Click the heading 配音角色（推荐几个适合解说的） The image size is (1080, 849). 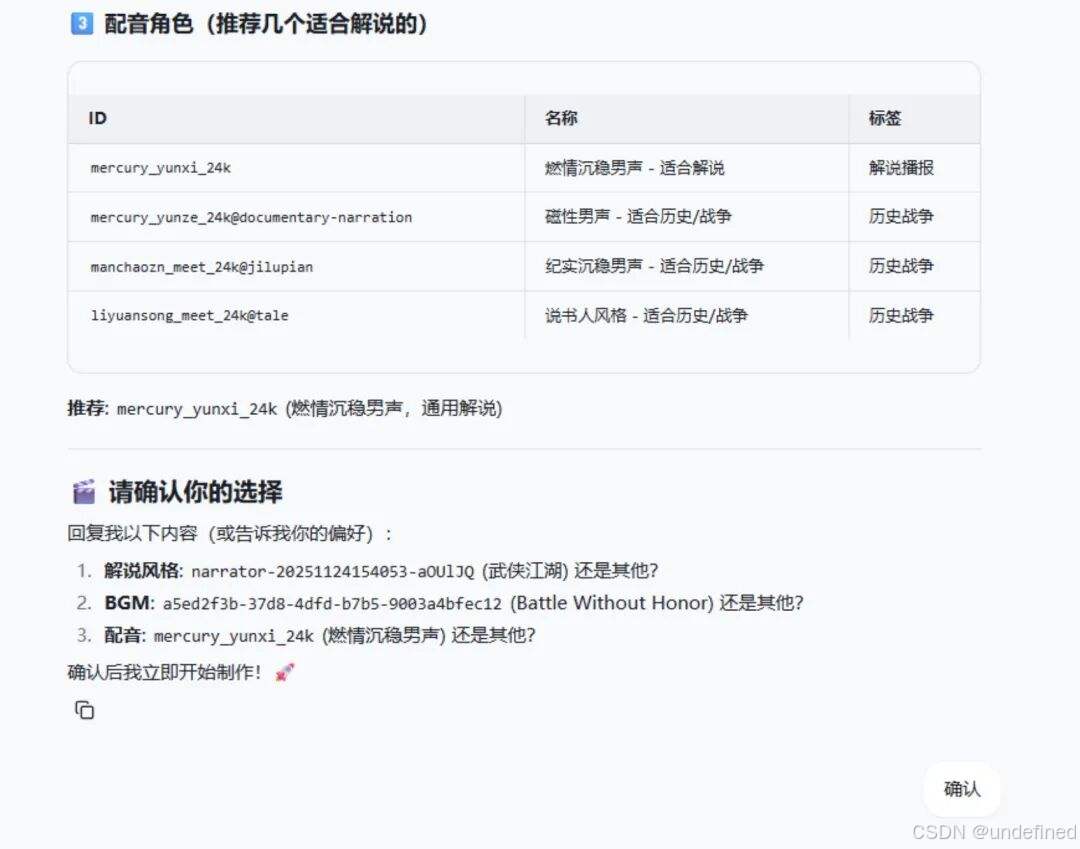point(266,23)
